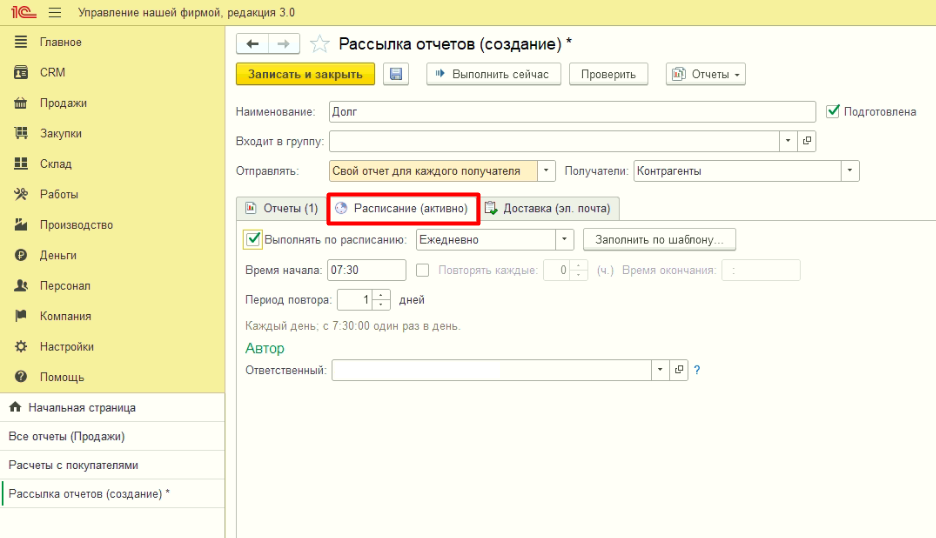This screenshot has height=538, width=936.
Task: Click the Персонал people icon
Action: tap(21, 285)
